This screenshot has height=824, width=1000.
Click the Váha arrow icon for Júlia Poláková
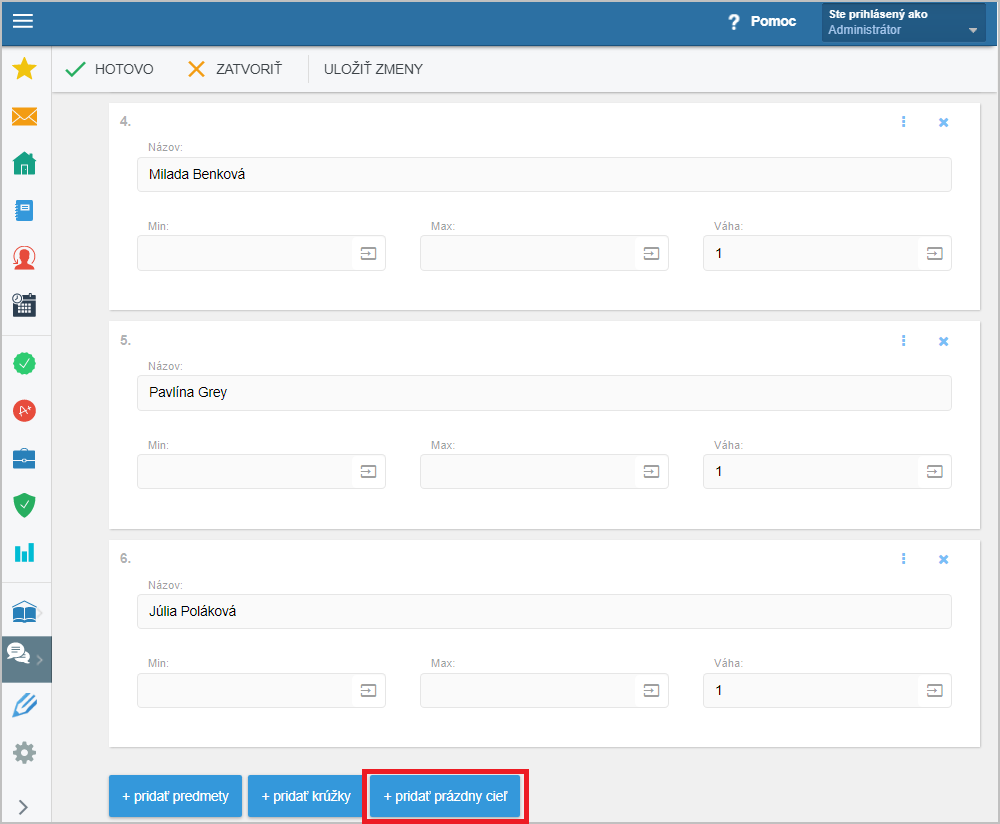pos(934,691)
